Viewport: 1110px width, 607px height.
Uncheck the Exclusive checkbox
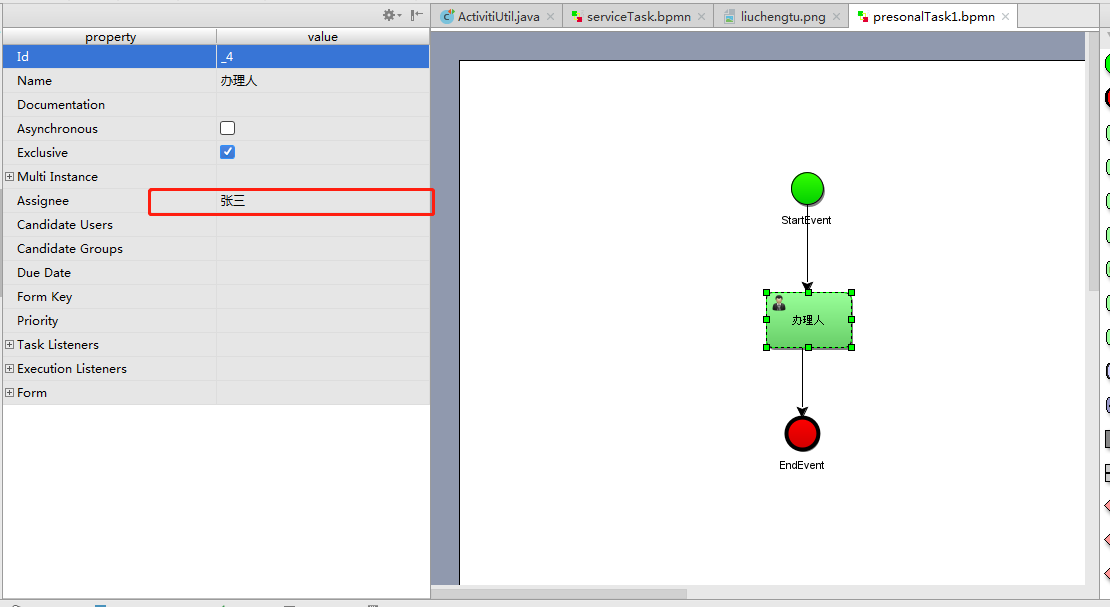click(x=227, y=152)
